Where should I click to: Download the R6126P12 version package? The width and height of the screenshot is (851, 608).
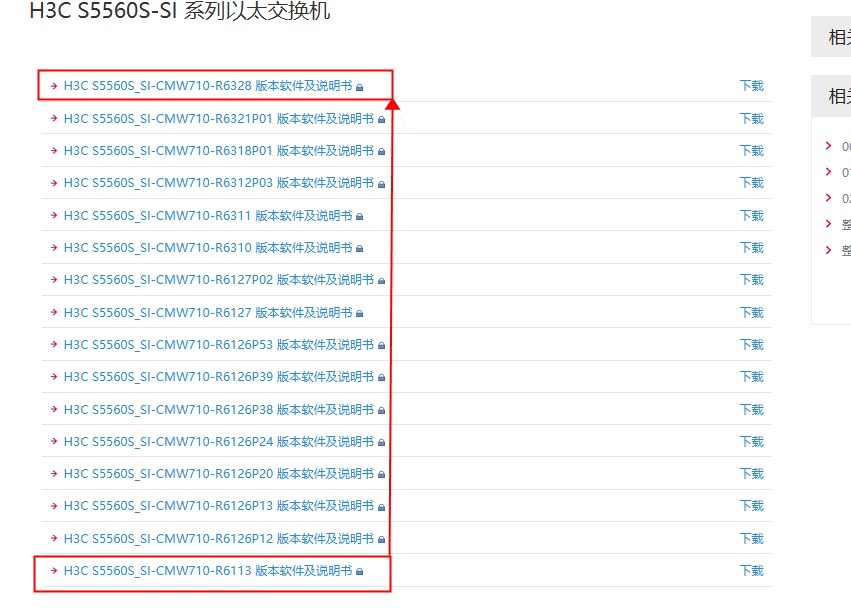[x=752, y=539]
